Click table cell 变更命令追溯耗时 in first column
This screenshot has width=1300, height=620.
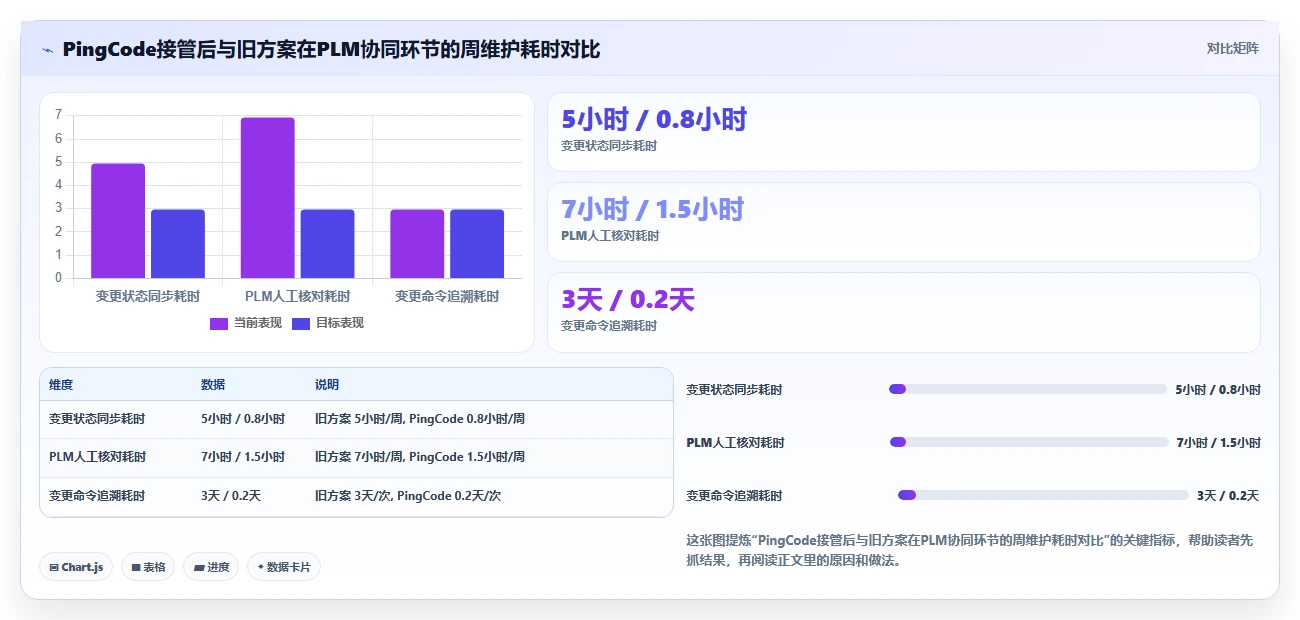[x=97, y=496]
